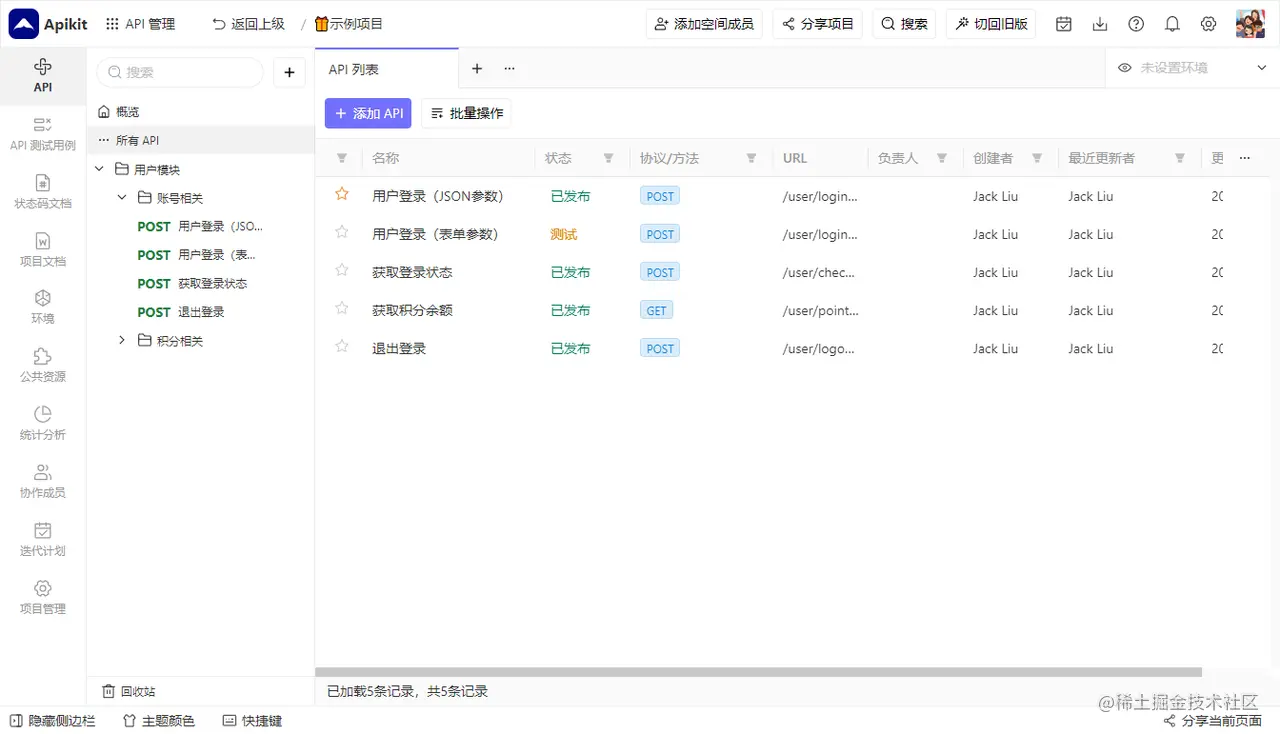Viewport: 1280px width, 734px height.
Task: Select the API 列表 tab
Action: (351, 69)
